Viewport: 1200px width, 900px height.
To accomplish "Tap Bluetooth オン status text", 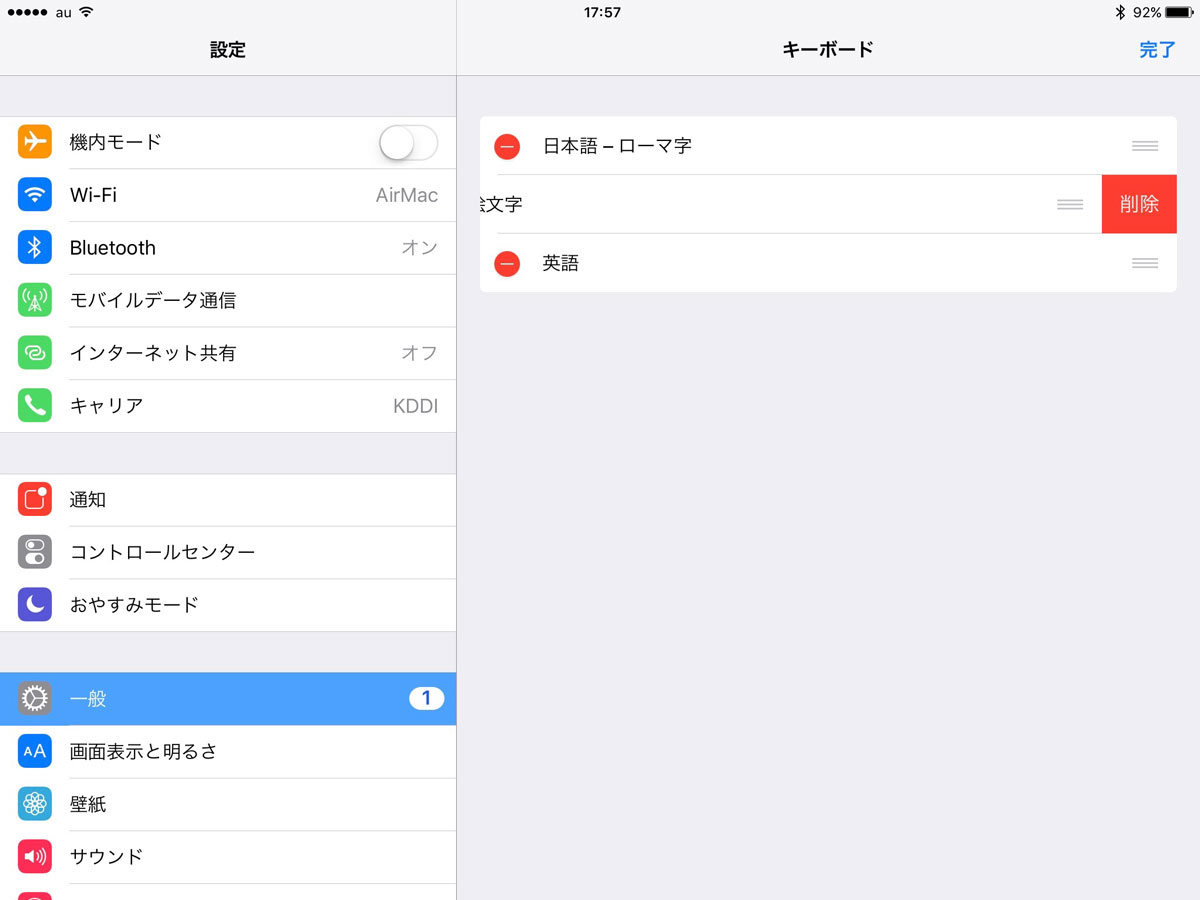I will [x=420, y=248].
